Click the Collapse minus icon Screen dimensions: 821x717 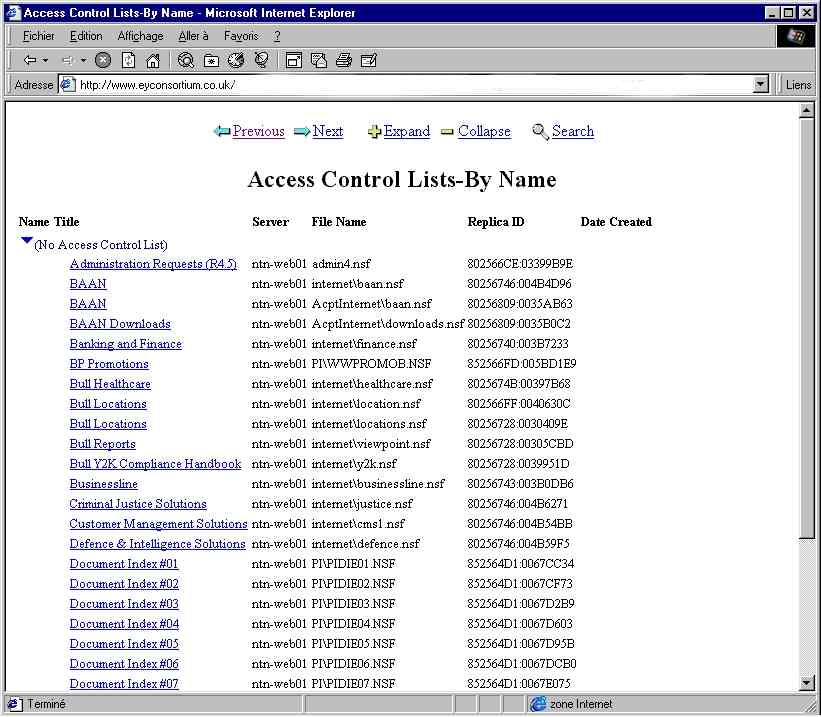pyautogui.click(x=447, y=132)
